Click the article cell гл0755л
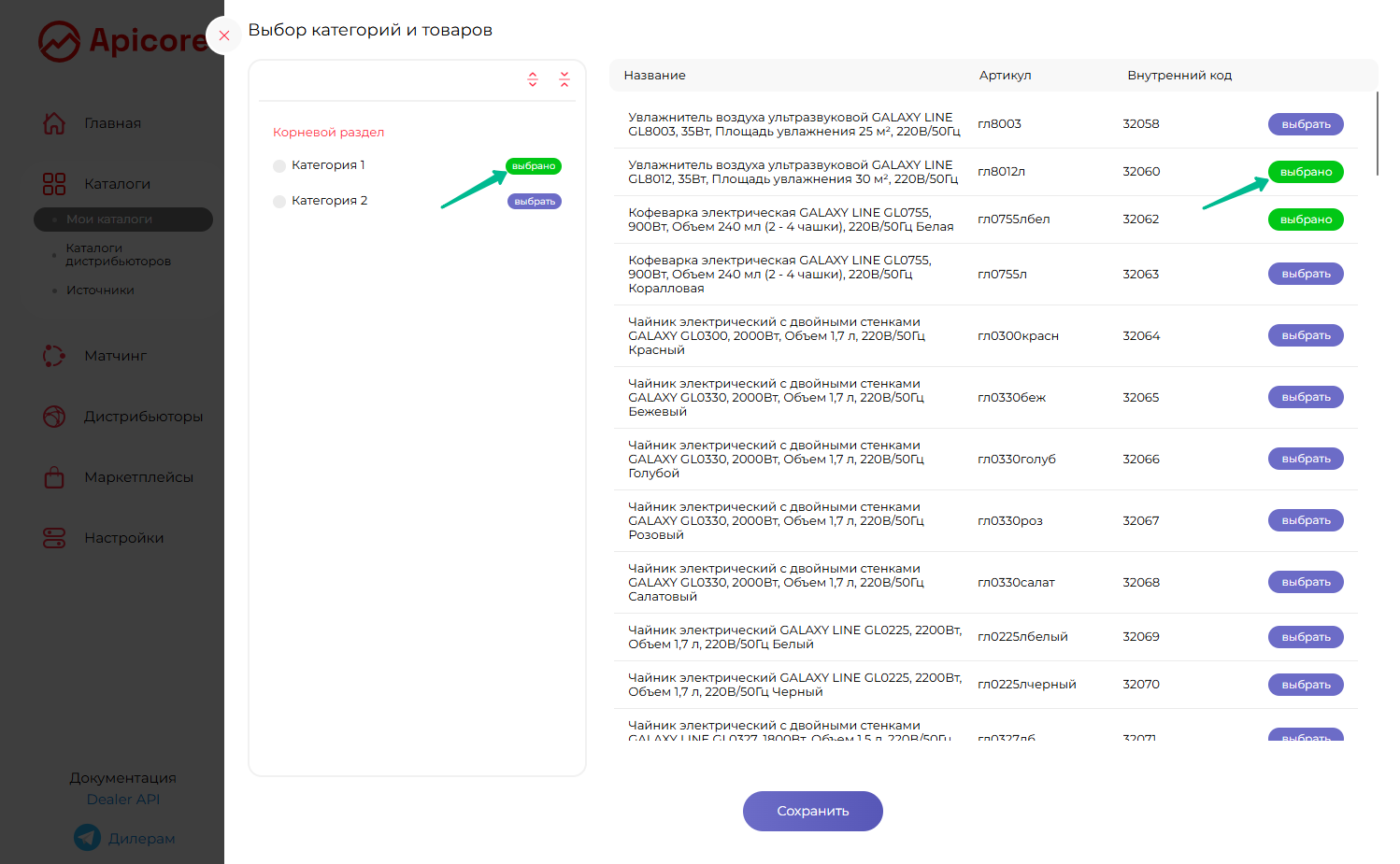 click(x=1002, y=275)
